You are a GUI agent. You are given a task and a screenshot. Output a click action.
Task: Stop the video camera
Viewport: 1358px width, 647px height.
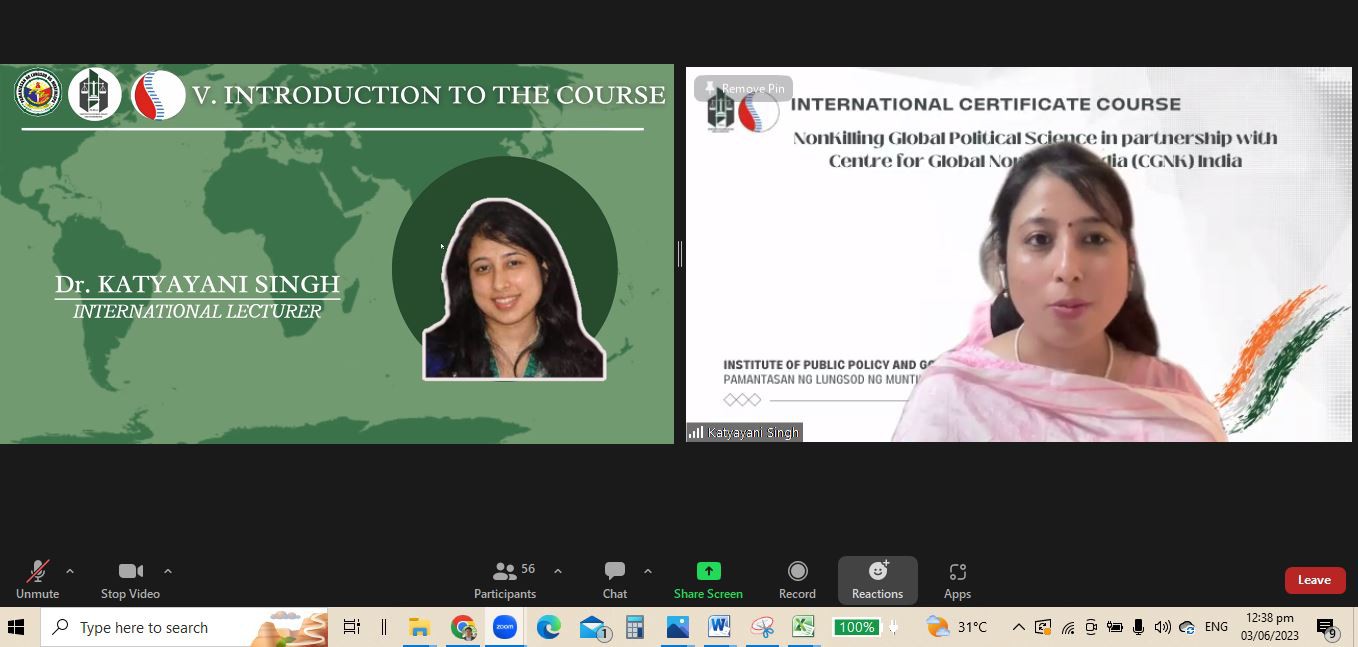coord(130,580)
